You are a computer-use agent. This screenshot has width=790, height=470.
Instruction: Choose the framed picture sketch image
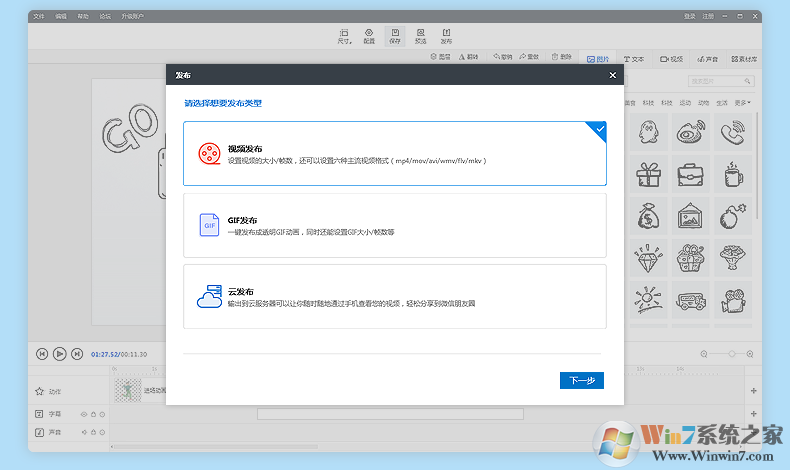(690, 216)
